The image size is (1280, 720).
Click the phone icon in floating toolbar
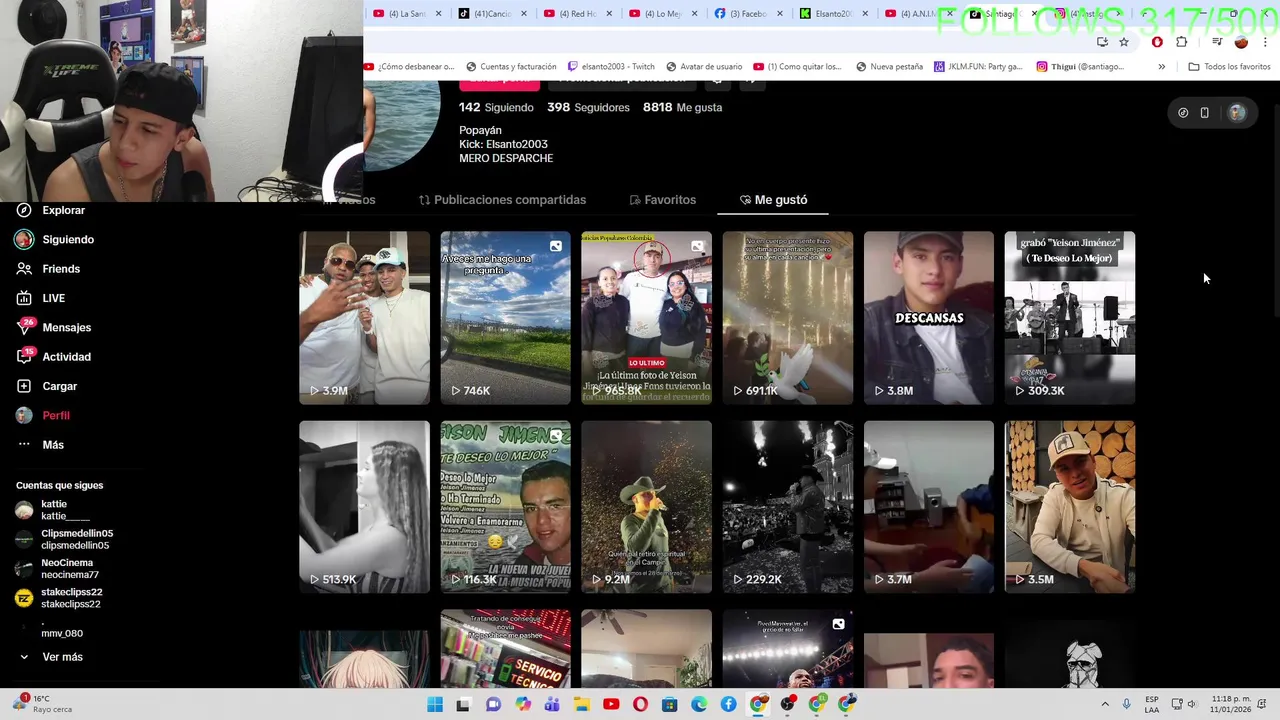pos(1204,113)
